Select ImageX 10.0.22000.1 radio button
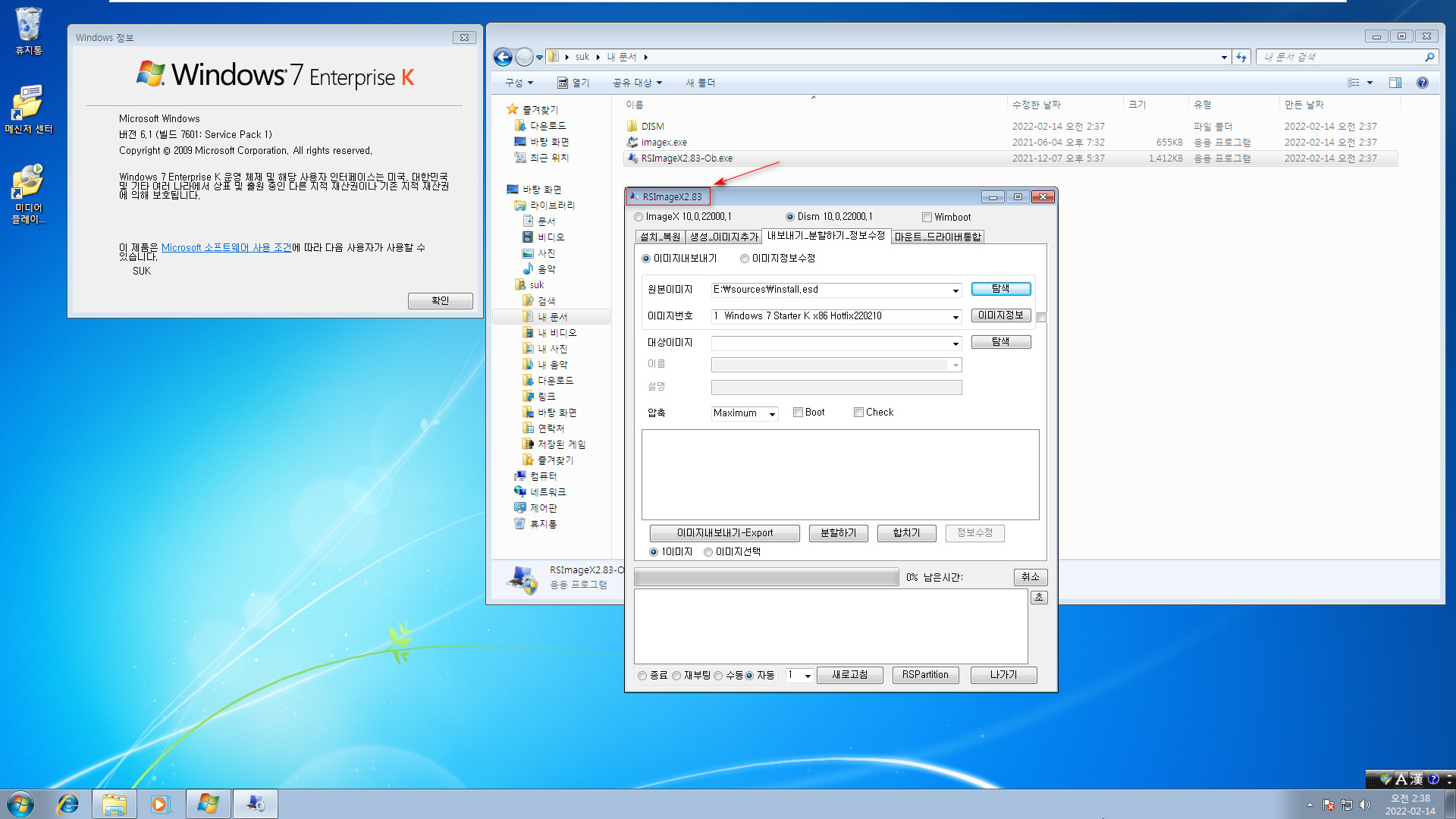Screen dimensions: 1456x819 [639, 217]
